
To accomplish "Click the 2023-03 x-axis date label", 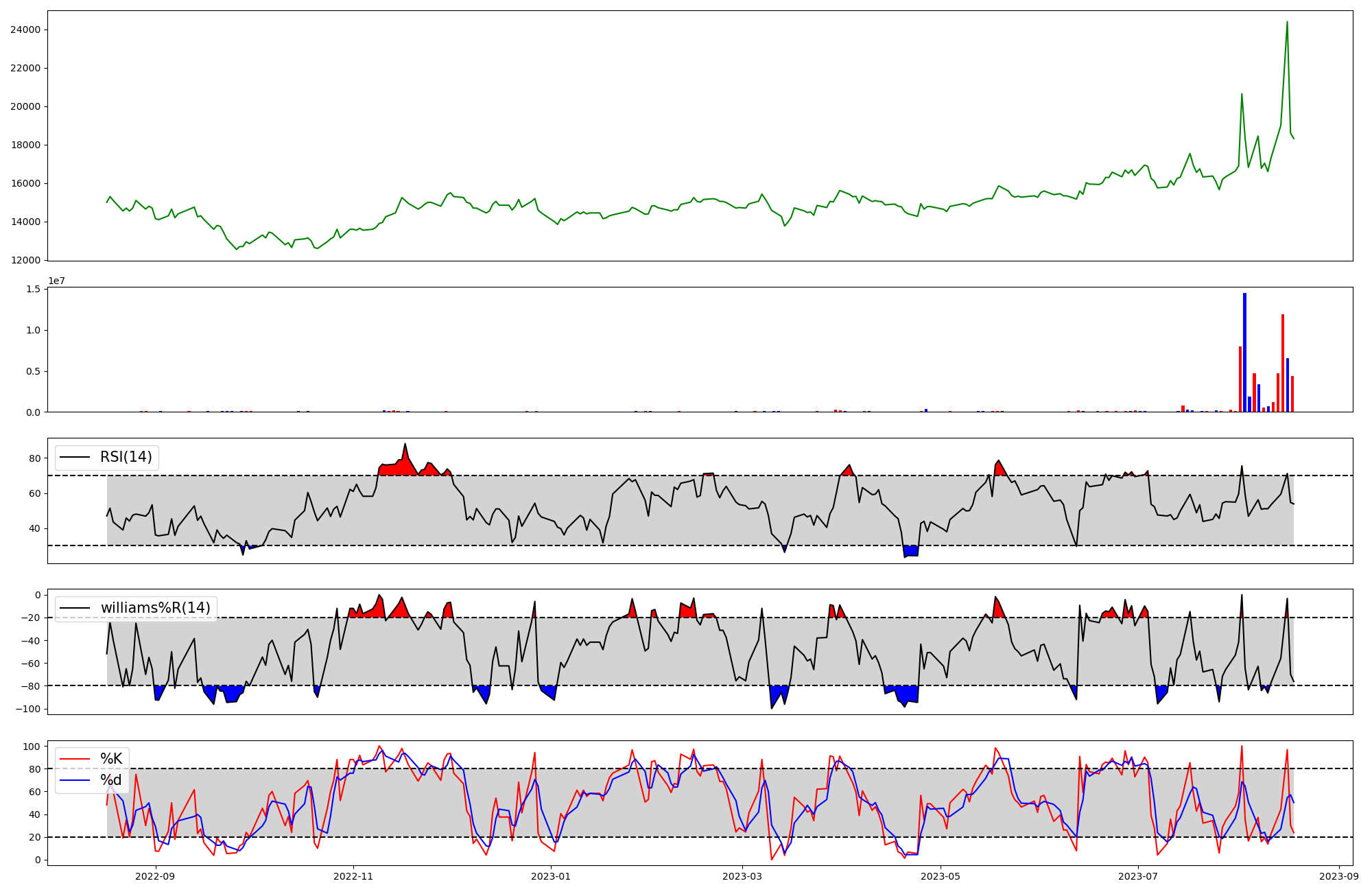I will click(x=742, y=876).
